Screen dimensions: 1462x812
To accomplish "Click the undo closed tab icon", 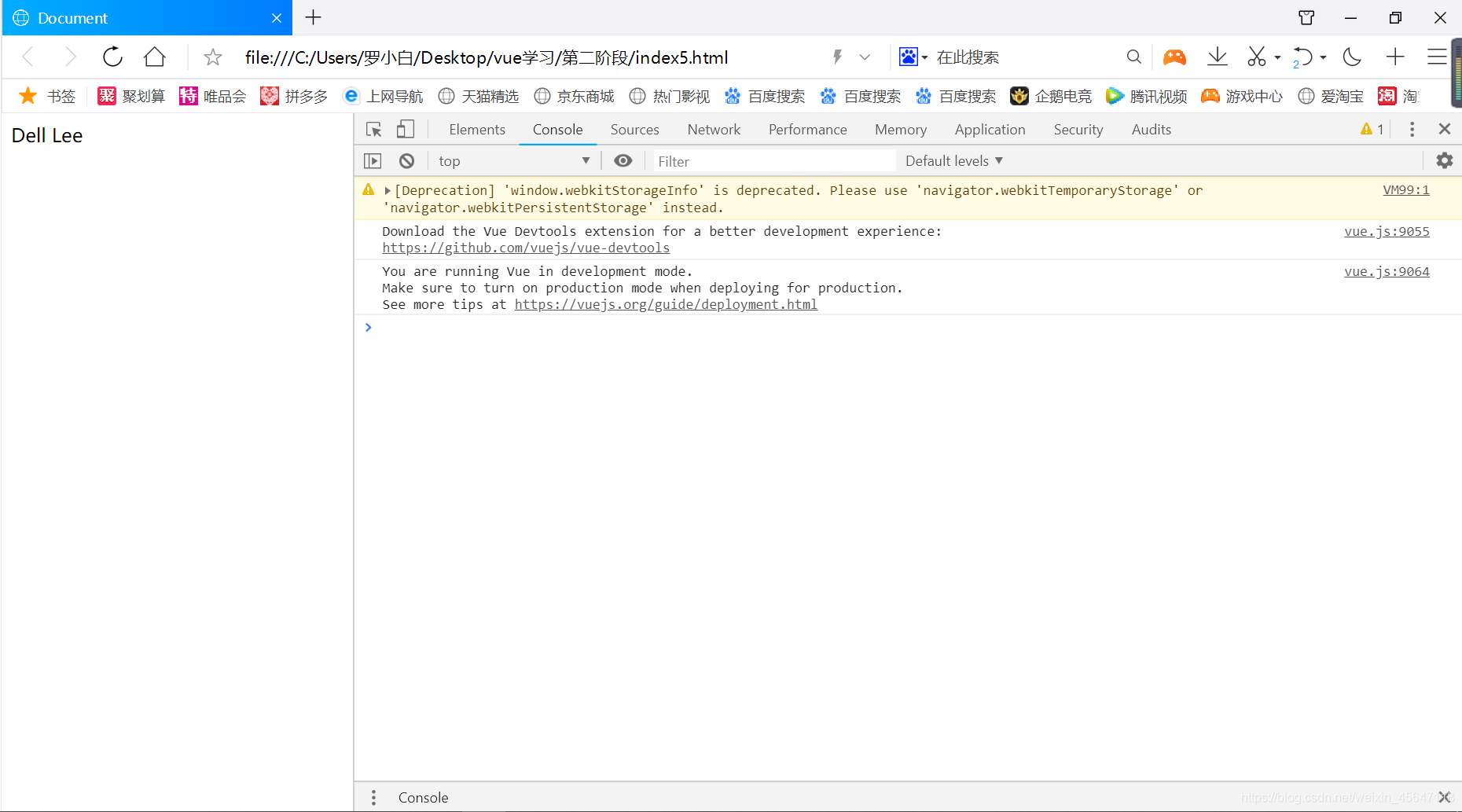I will point(1302,57).
